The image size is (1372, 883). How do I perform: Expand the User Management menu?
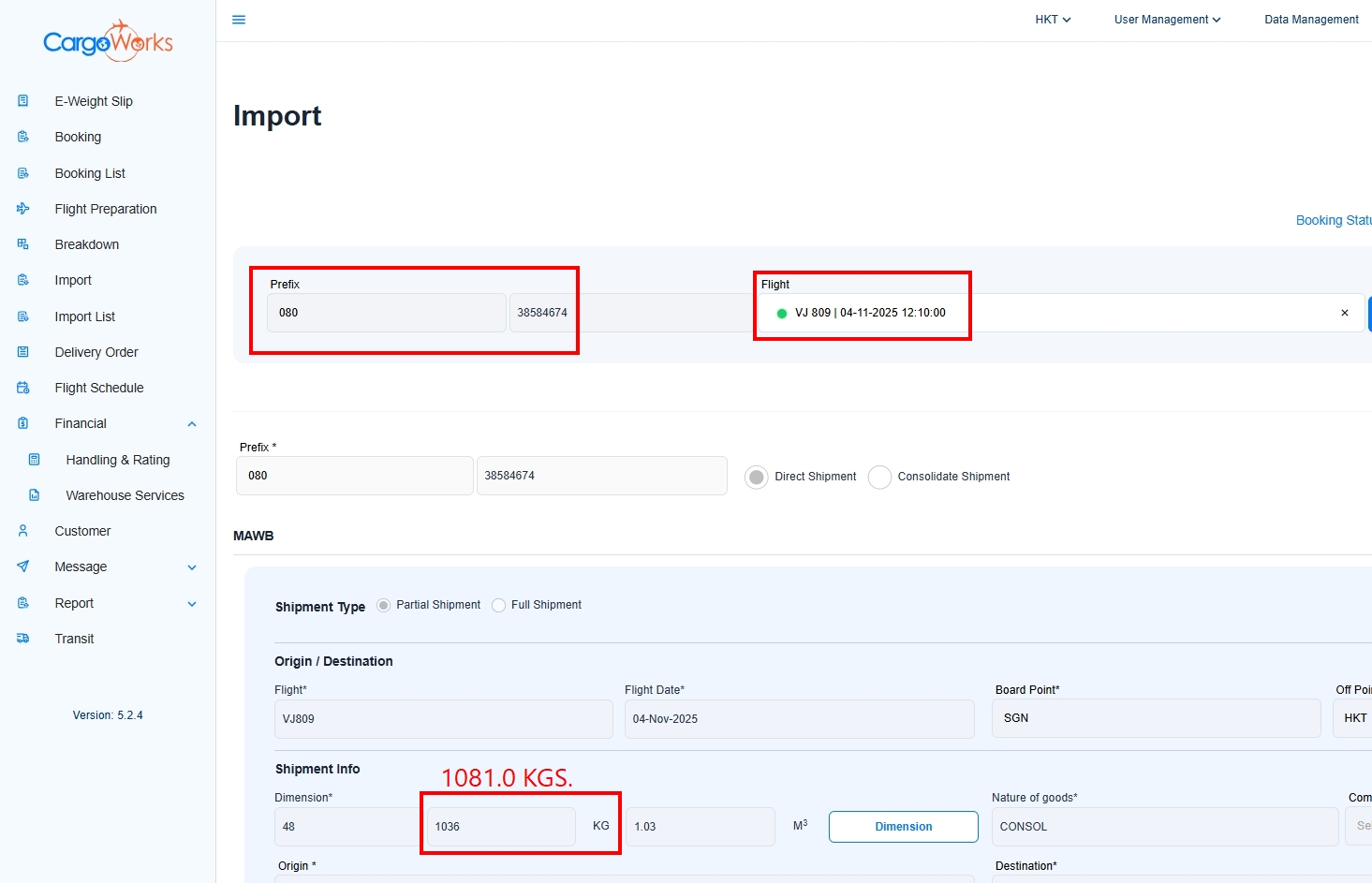1167,20
